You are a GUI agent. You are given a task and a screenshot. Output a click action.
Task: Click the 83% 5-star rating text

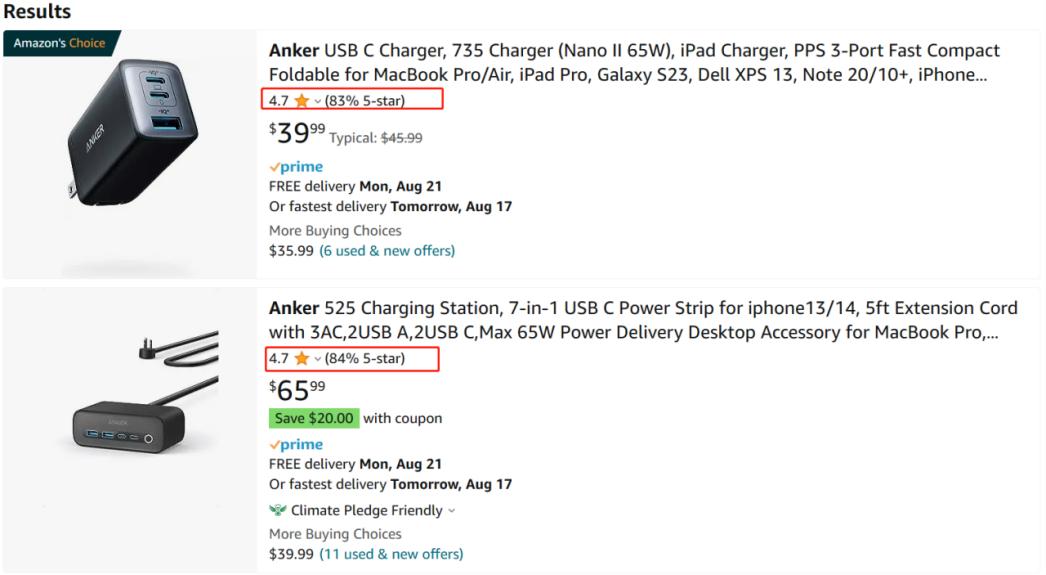click(365, 101)
